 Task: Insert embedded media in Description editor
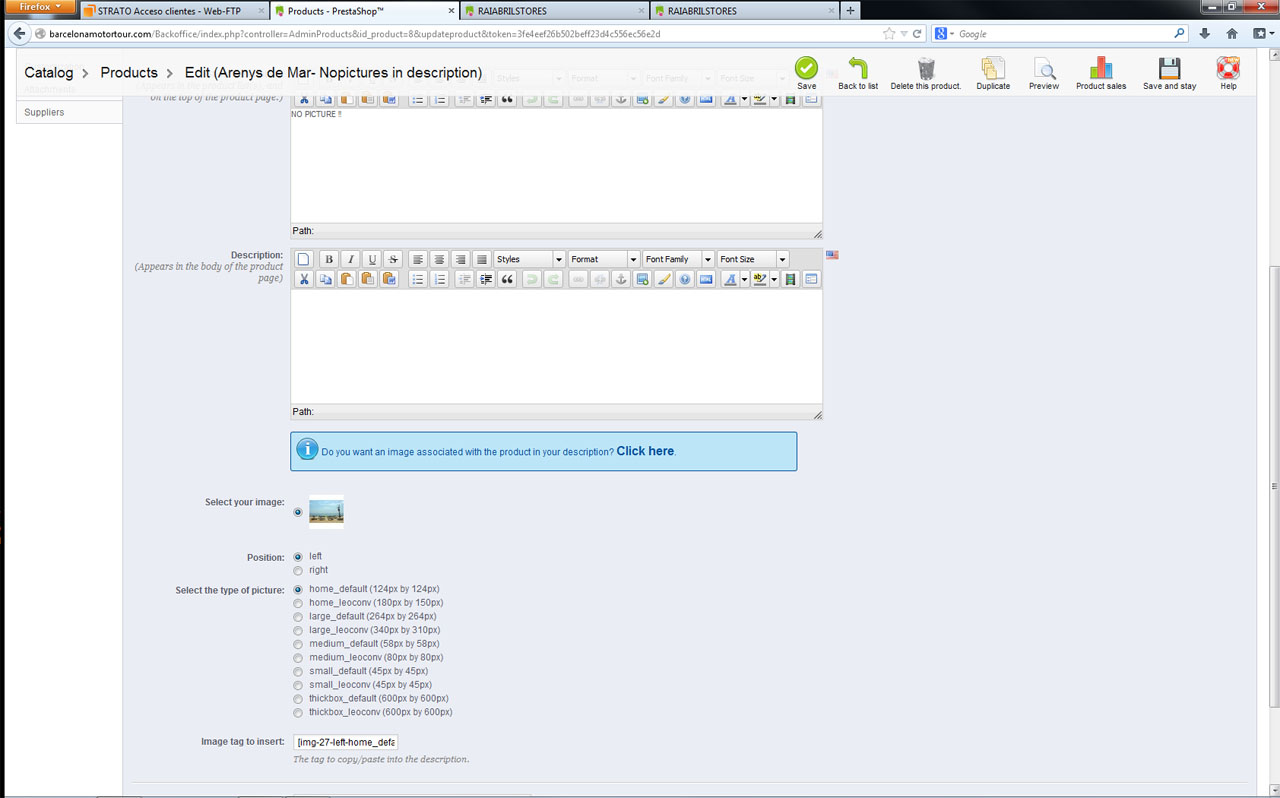click(x=789, y=279)
